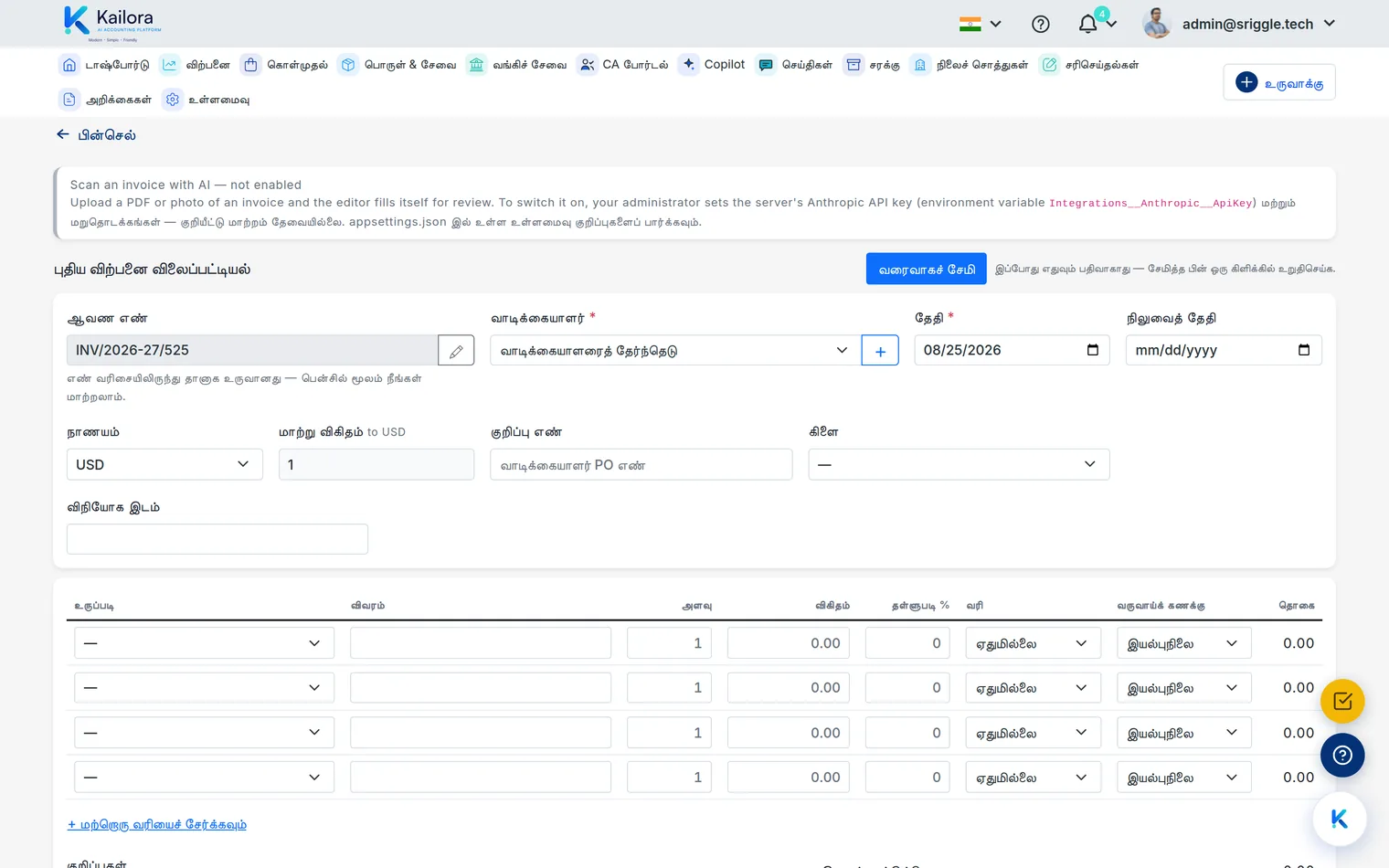Open CA போர்டல் menu
Image resolution: width=1389 pixels, height=868 pixels.
coord(622,65)
